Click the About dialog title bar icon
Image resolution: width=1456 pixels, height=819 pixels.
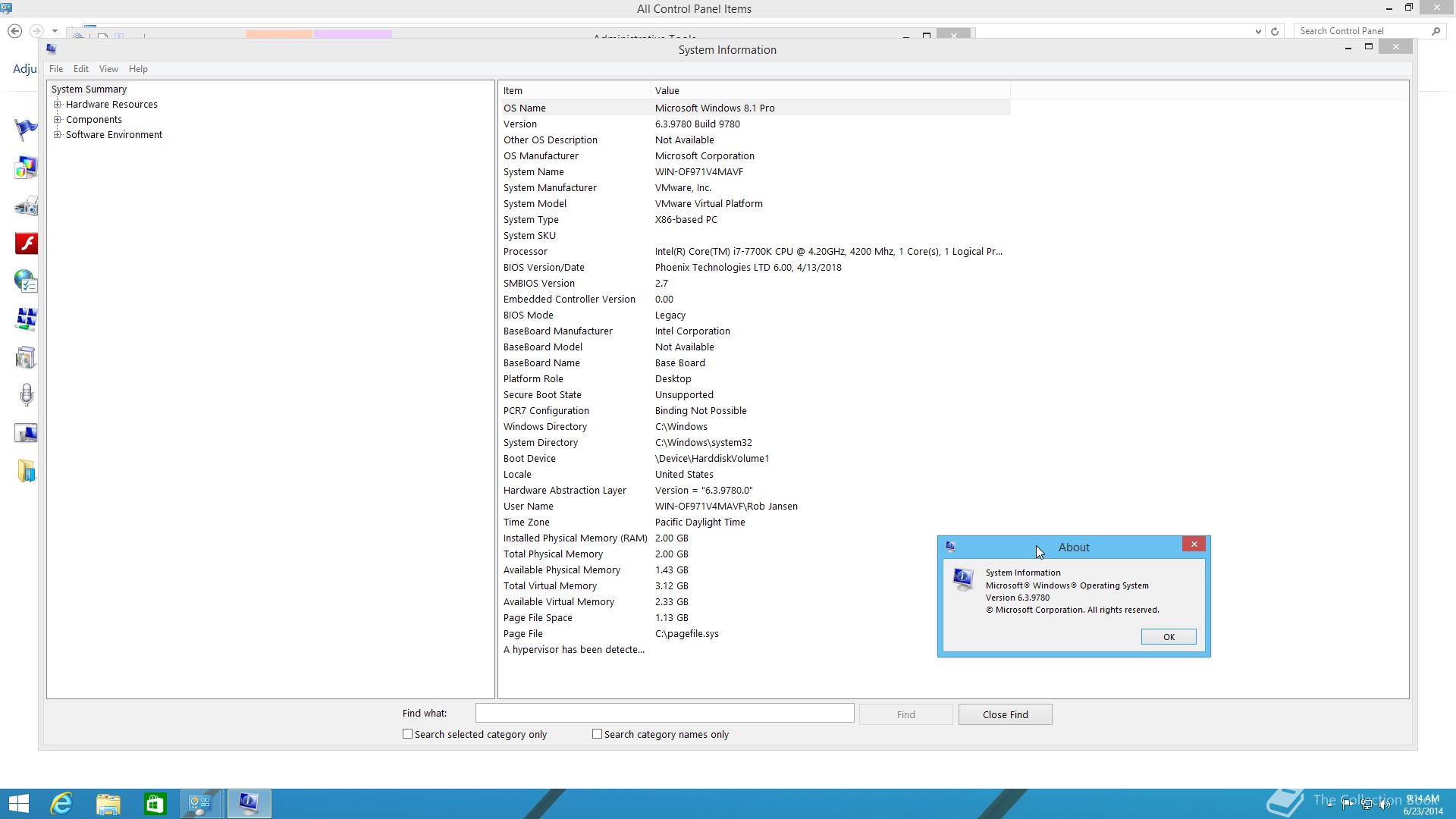pyautogui.click(x=950, y=547)
